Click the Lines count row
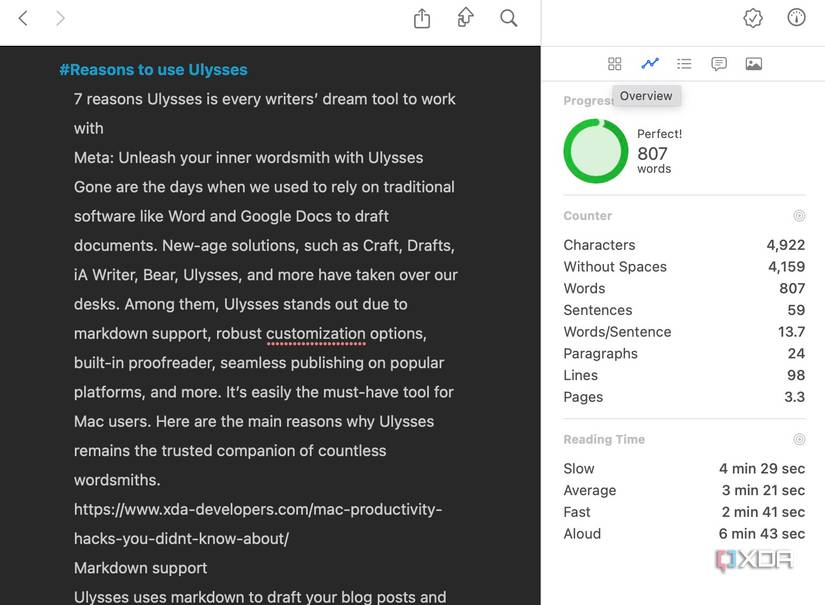This screenshot has height=605, width=825. coord(684,375)
